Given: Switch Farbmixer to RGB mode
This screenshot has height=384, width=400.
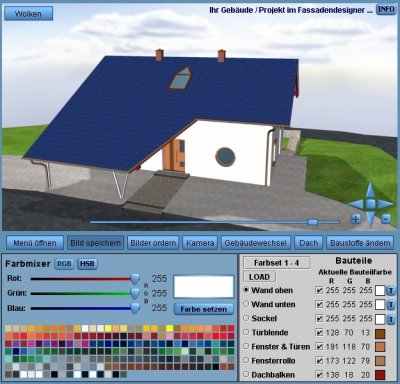Looking at the screenshot, I should [x=64, y=264].
